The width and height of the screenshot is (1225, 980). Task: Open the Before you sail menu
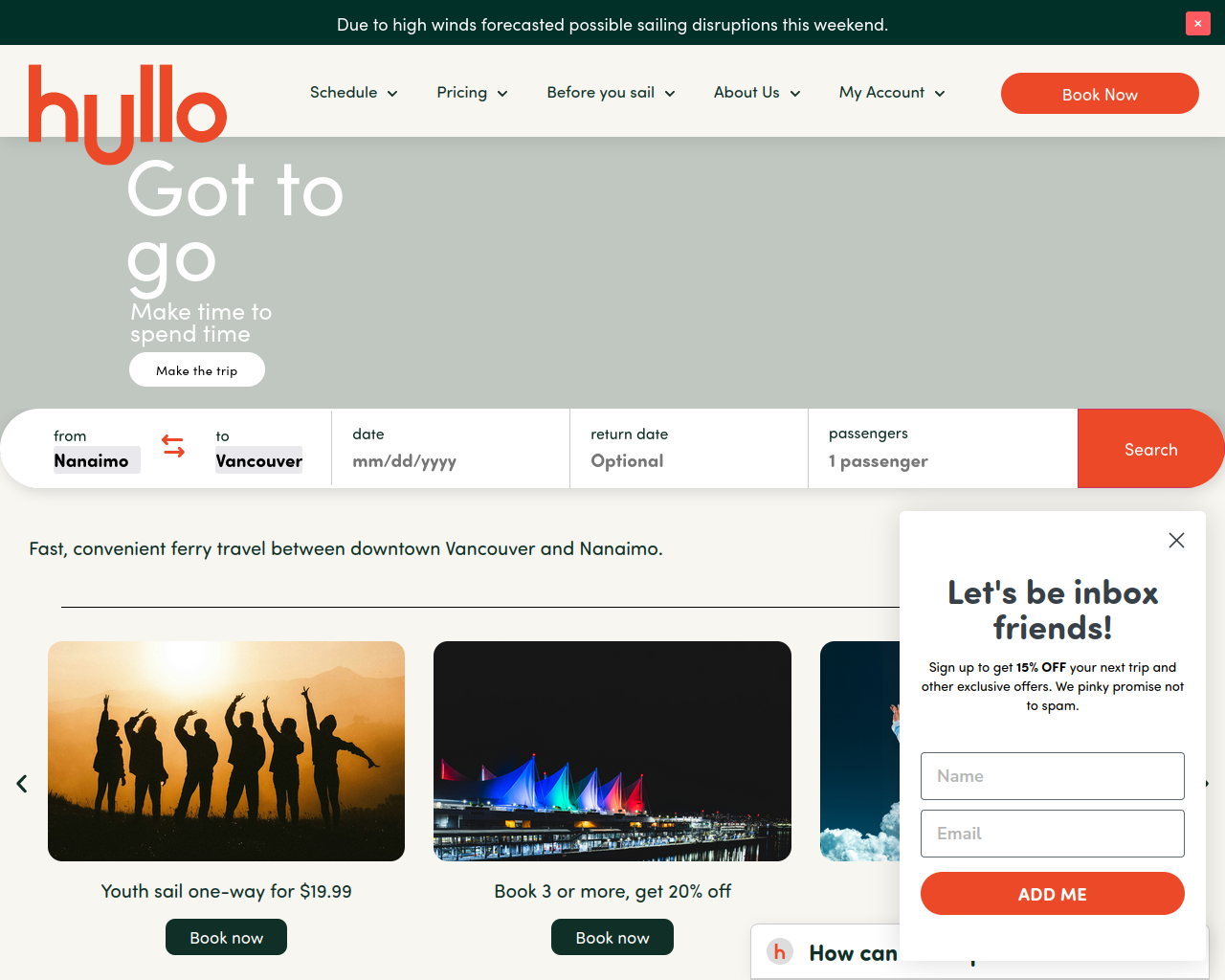611,93
